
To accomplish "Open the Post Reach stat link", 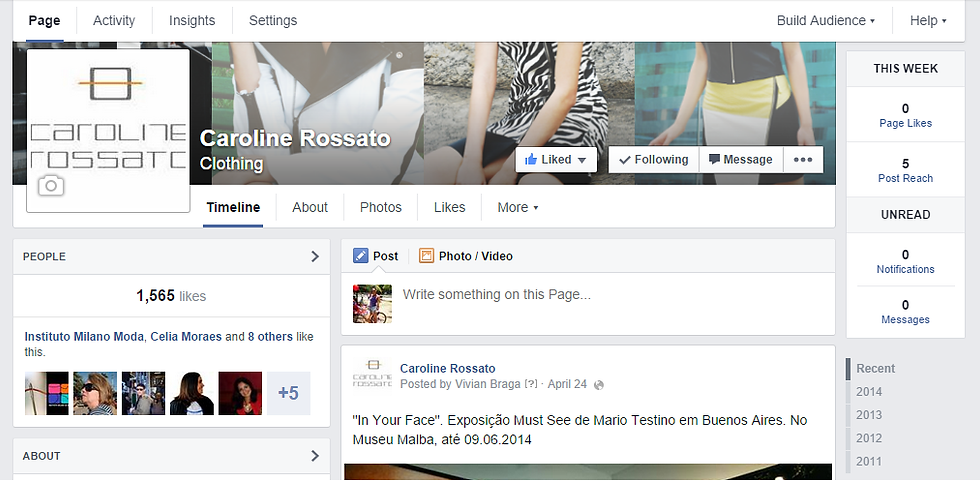I will (x=905, y=179).
